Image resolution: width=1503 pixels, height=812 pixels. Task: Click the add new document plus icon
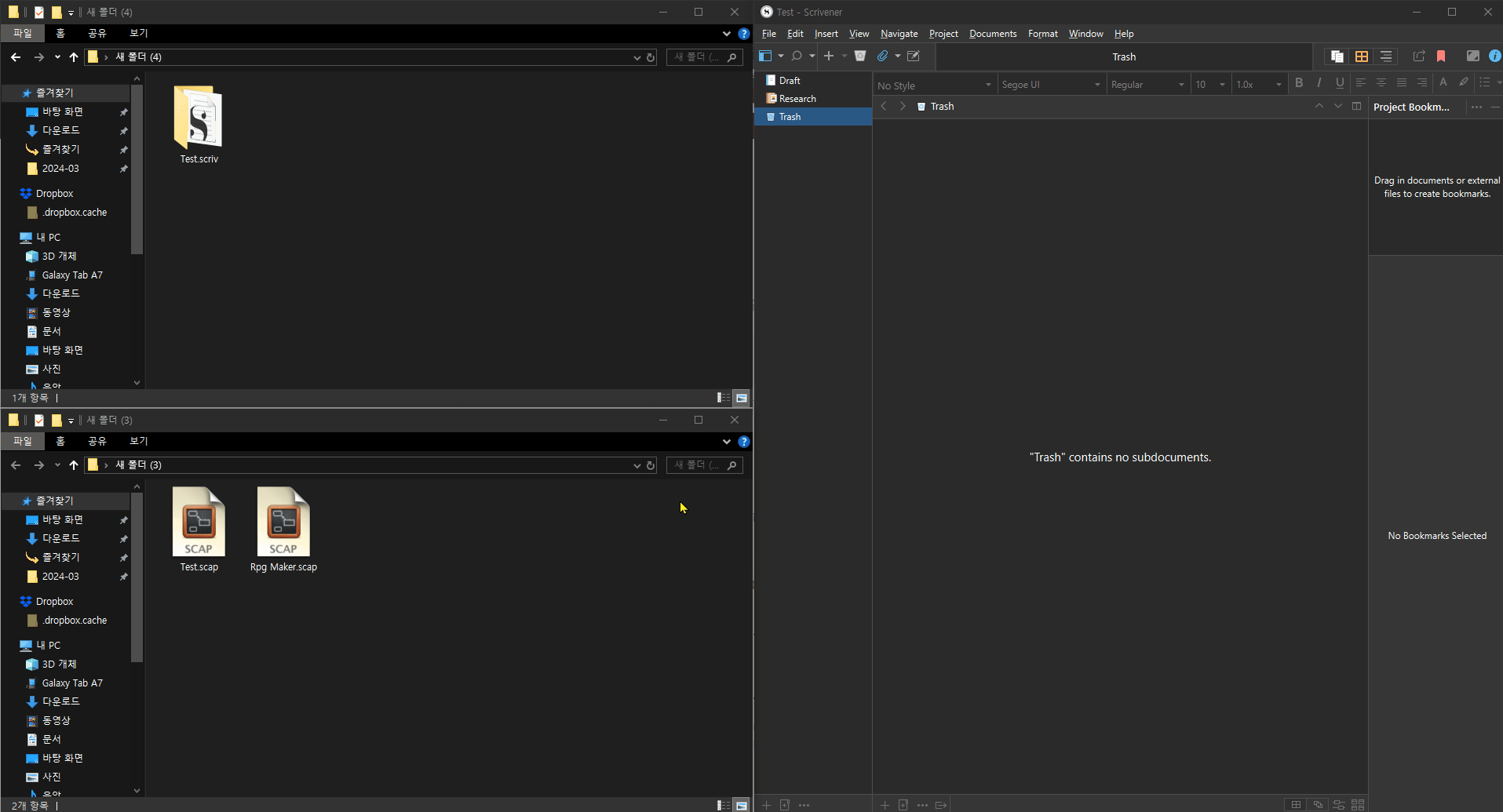click(x=828, y=56)
